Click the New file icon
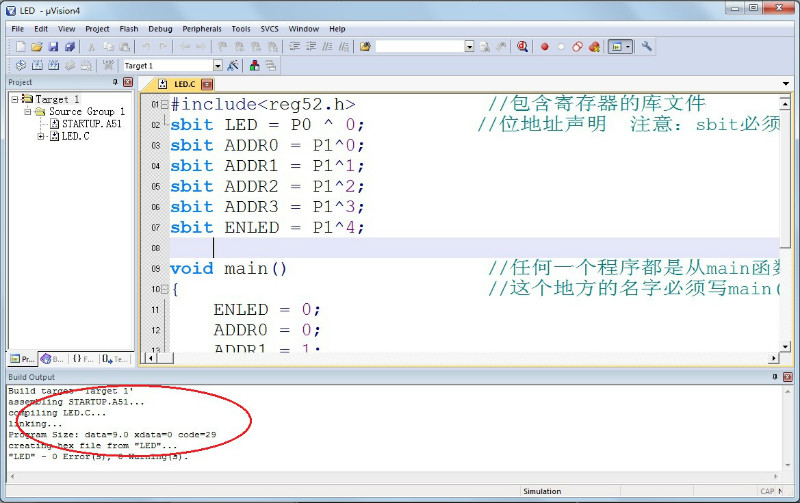 [19, 47]
